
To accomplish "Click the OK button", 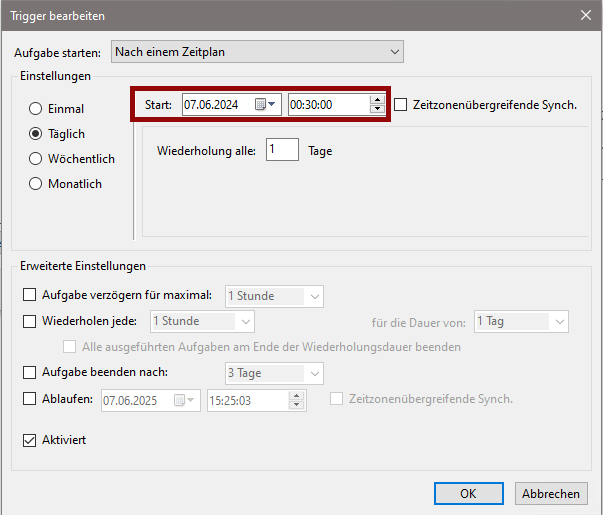I will point(469,493).
